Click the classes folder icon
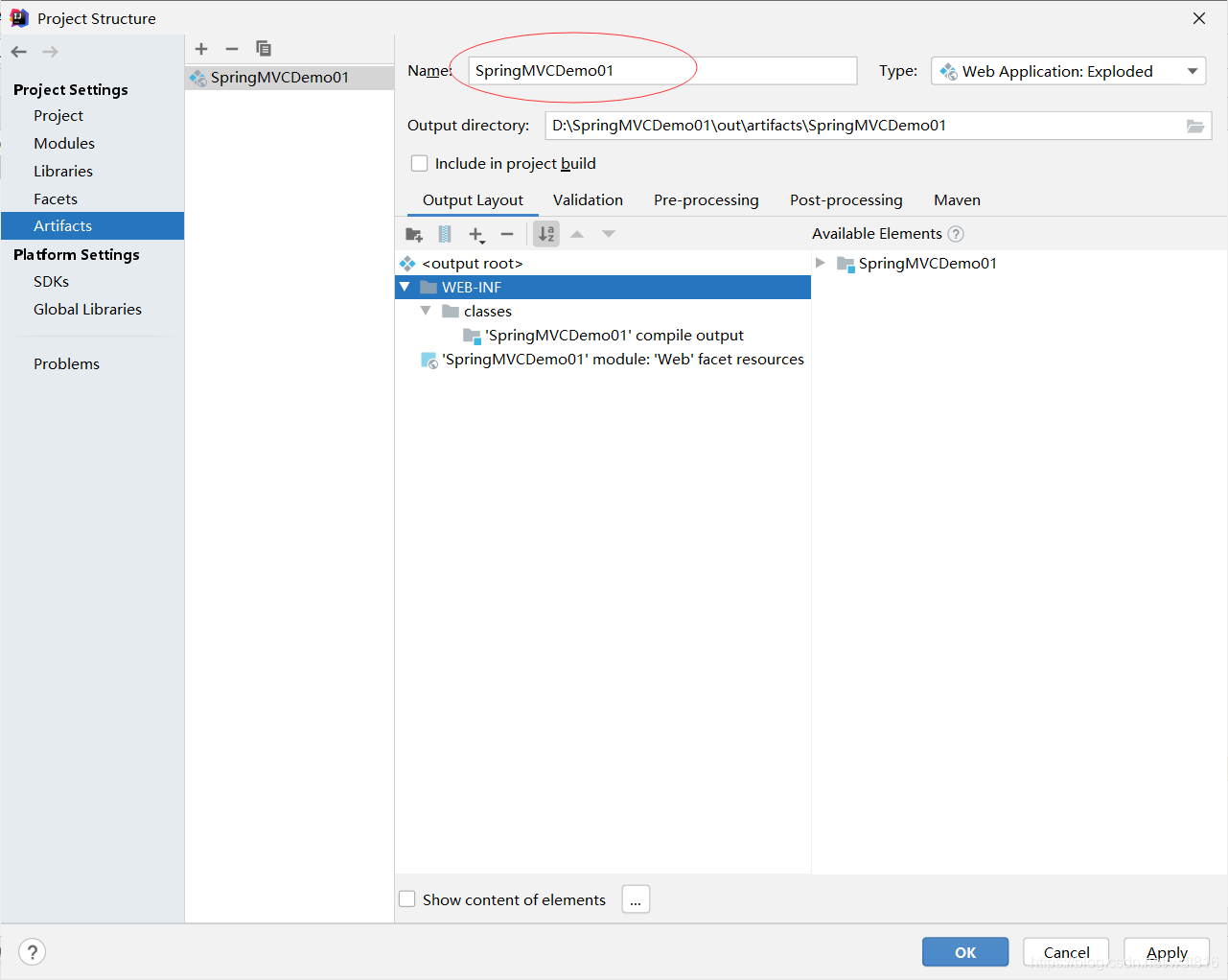 [x=451, y=311]
